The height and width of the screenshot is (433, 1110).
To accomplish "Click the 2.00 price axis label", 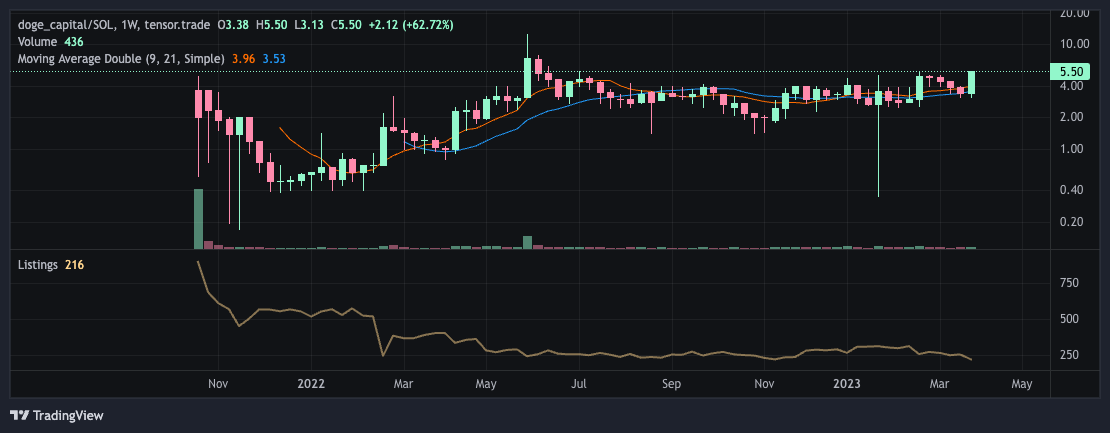I will coord(1072,117).
